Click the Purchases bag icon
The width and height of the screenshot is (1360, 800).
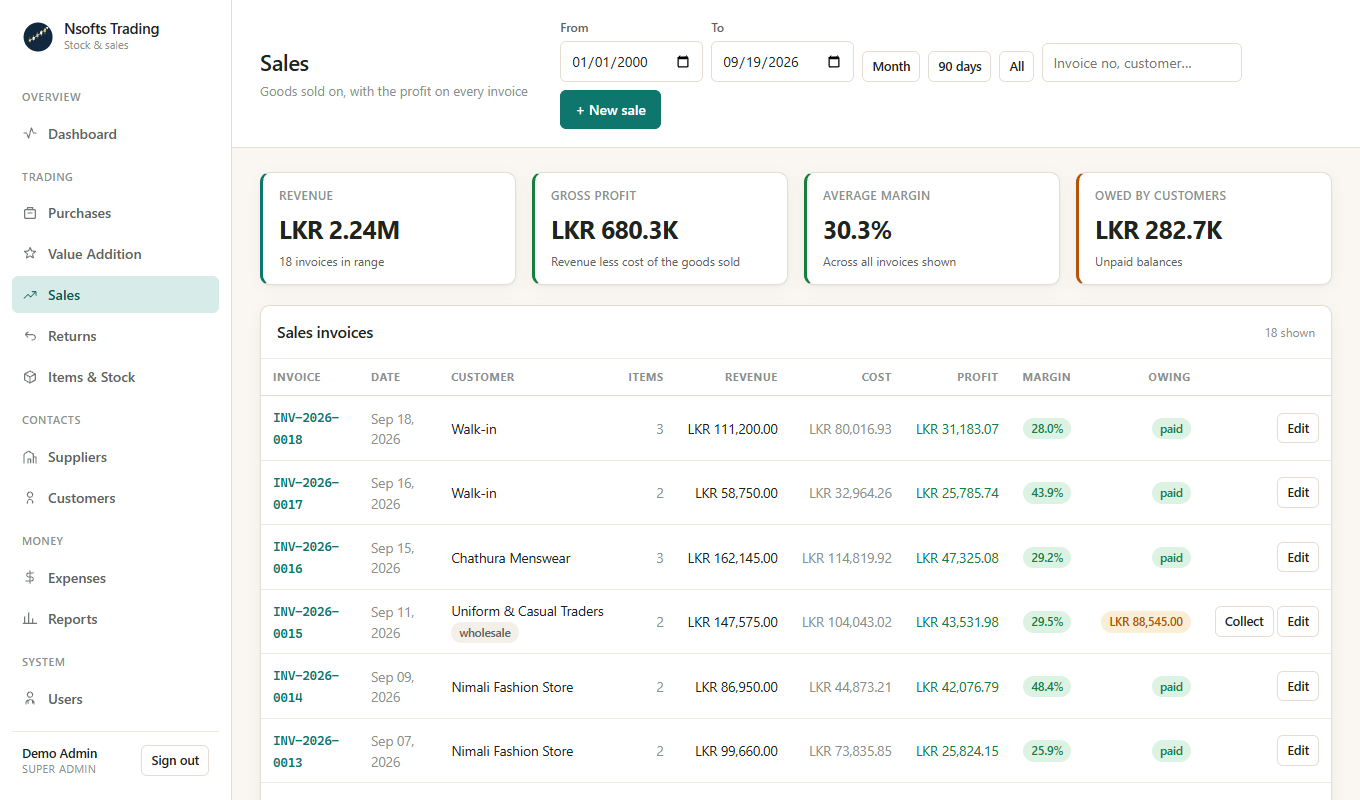click(30, 213)
